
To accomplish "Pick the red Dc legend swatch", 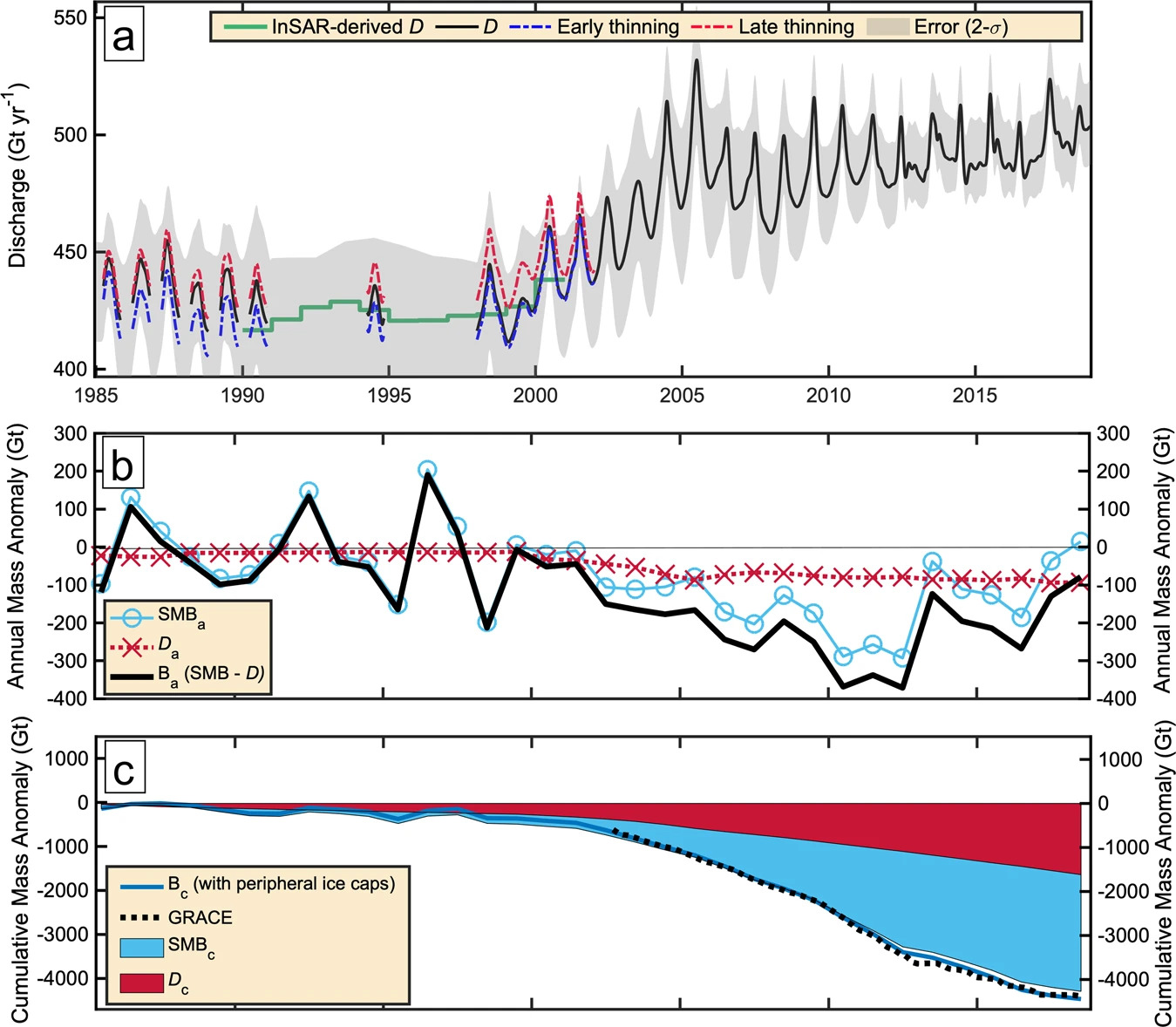I will tap(141, 983).
